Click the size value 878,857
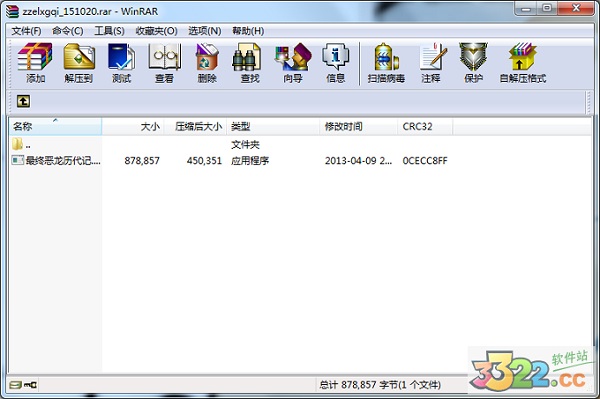This screenshot has height=399, width=600. click(142, 161)
